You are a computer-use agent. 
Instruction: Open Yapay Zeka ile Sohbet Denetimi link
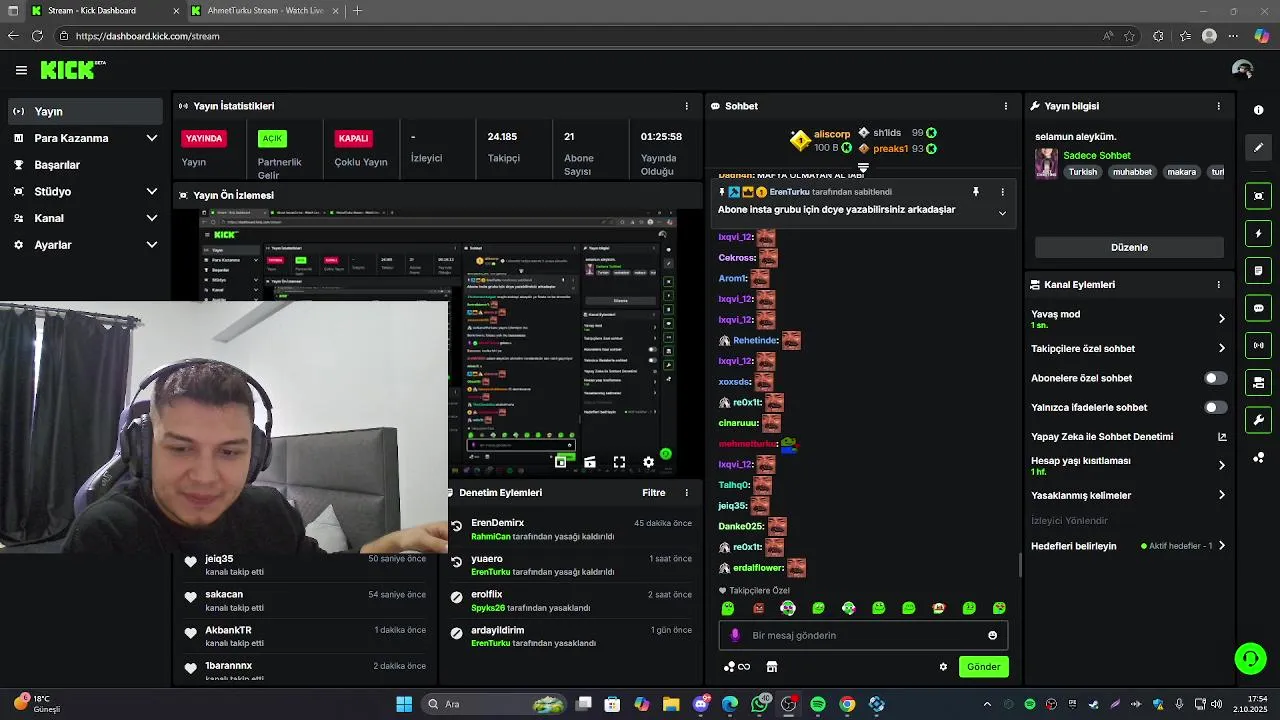pos(1129,437)
